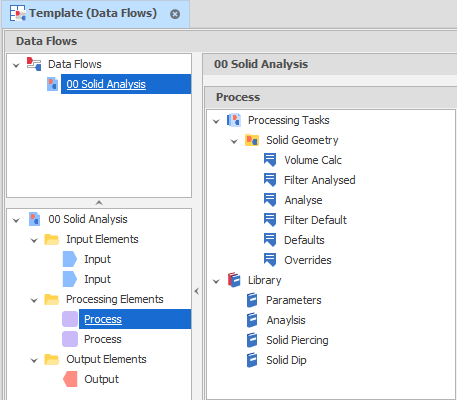The height and width of the screenshot is (401, 457).
Task: Click the Solid Piercing book icon
Action: [252, 340]
